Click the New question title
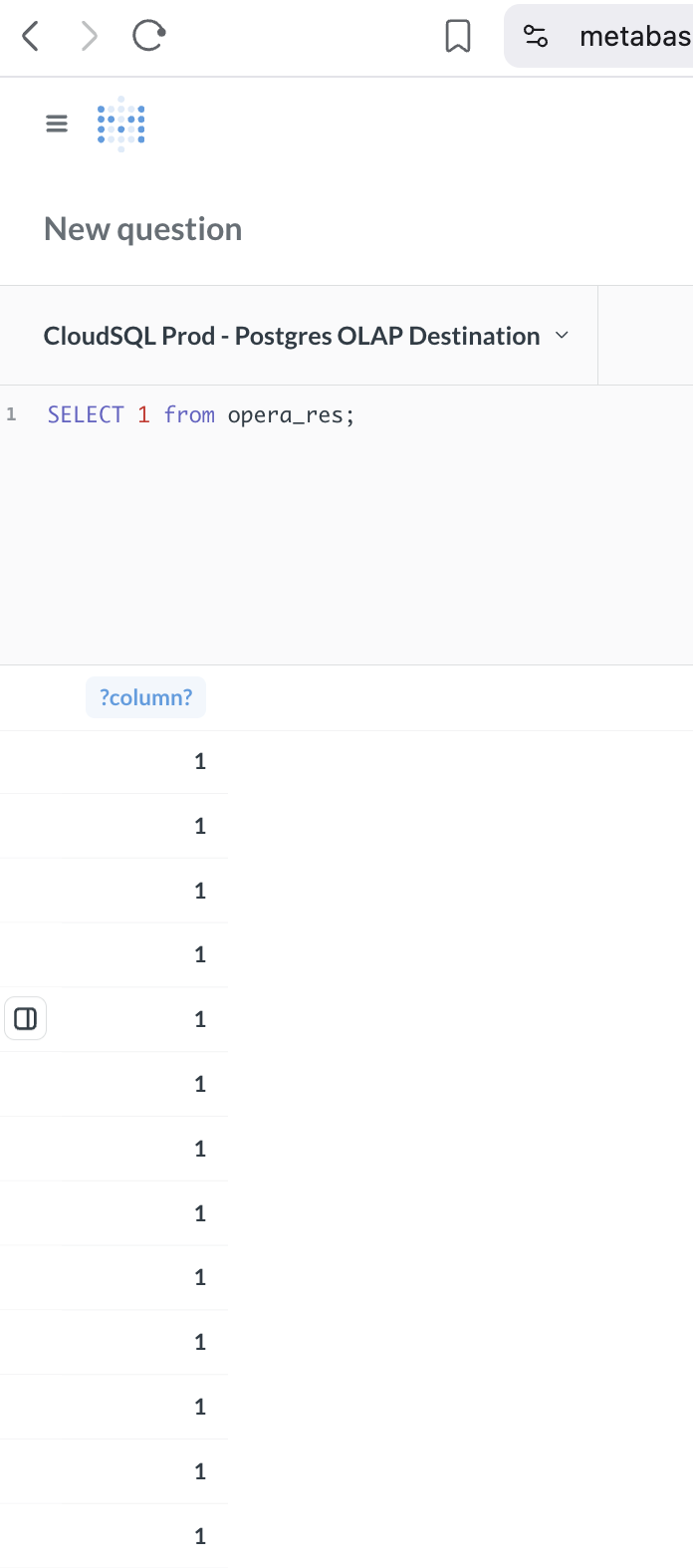 tap(143, 229)
